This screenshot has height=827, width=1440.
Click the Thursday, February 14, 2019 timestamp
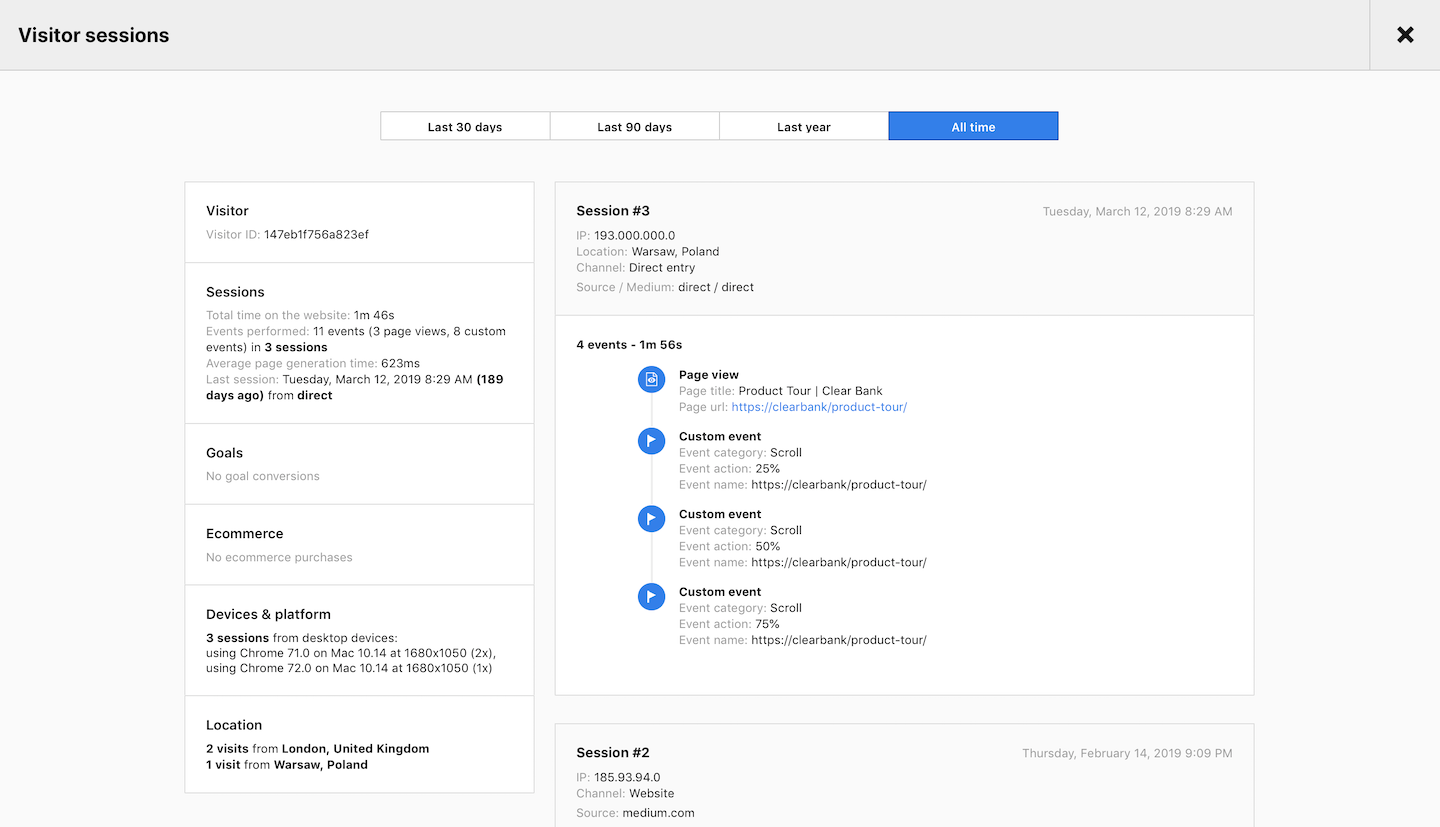[1127, 754]
